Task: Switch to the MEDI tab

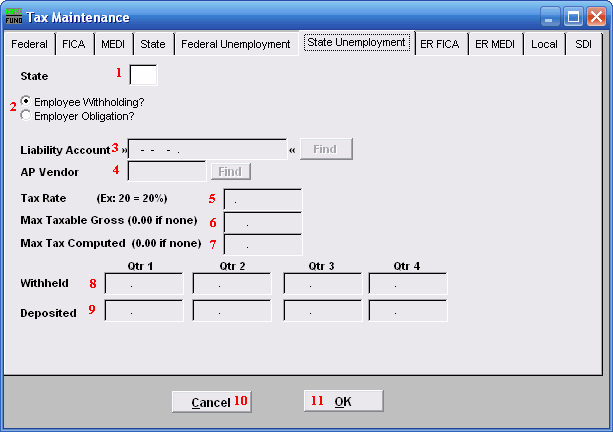Action: point(114,45)
